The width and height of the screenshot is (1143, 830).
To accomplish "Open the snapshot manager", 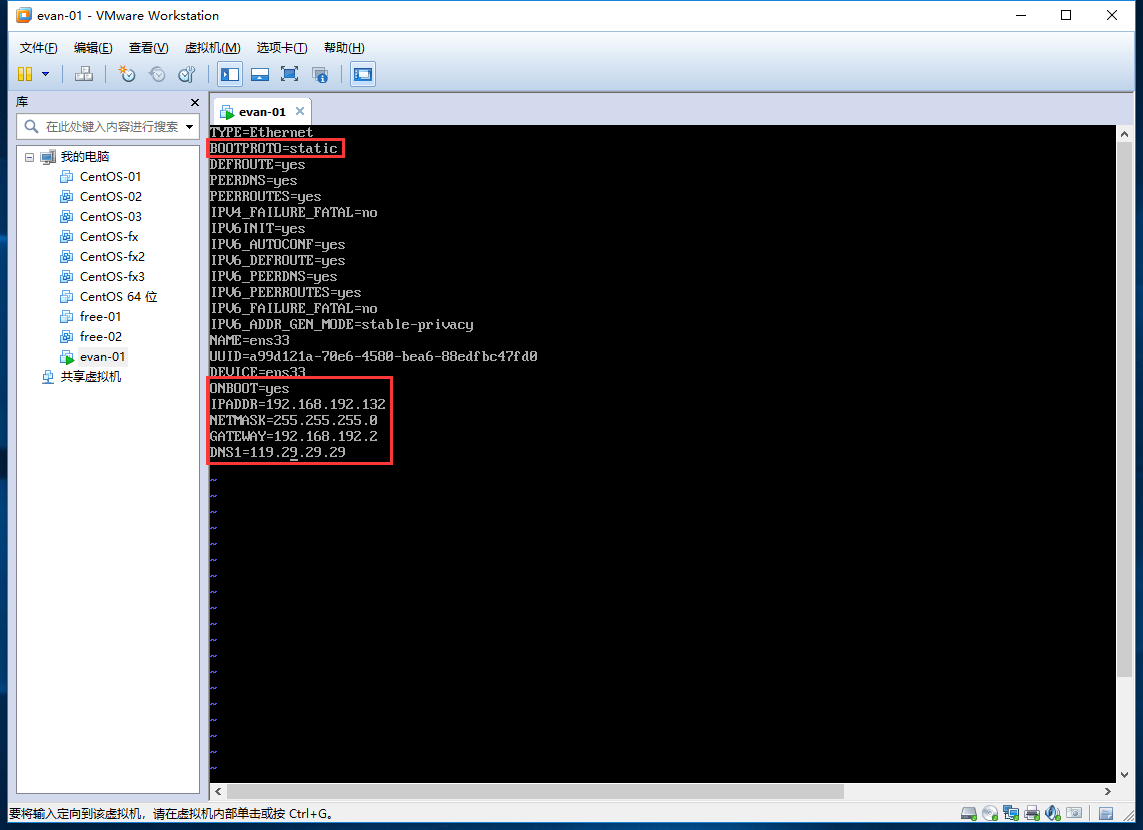I will pos(187,74).
